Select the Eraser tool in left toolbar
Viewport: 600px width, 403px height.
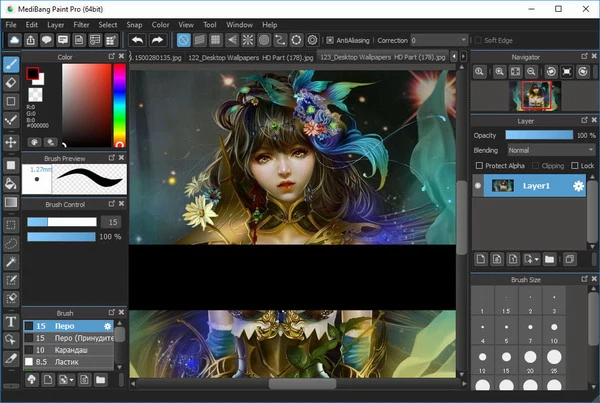point(11,82)
